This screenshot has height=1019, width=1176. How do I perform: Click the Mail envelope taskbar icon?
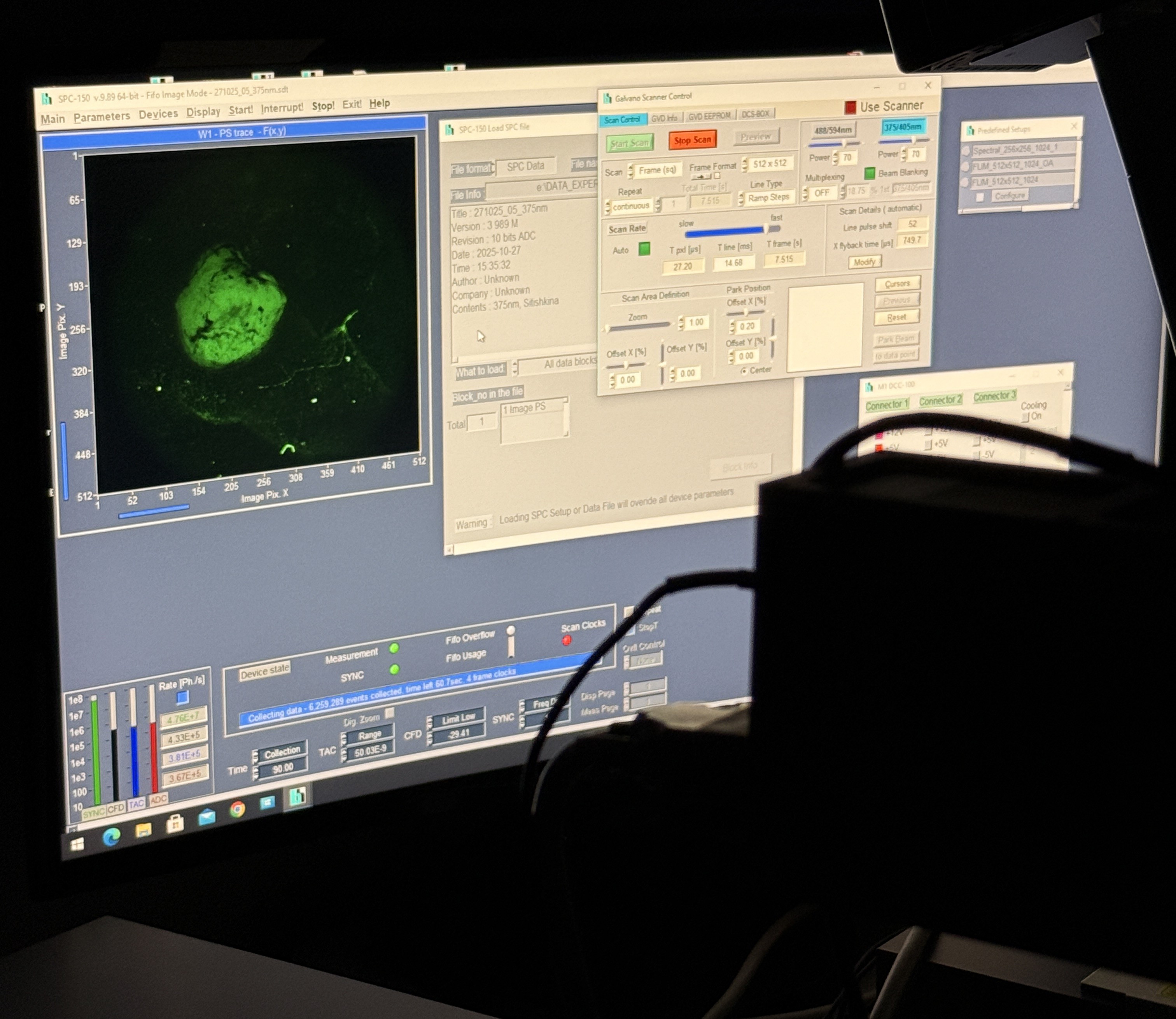tap(207, 817)
